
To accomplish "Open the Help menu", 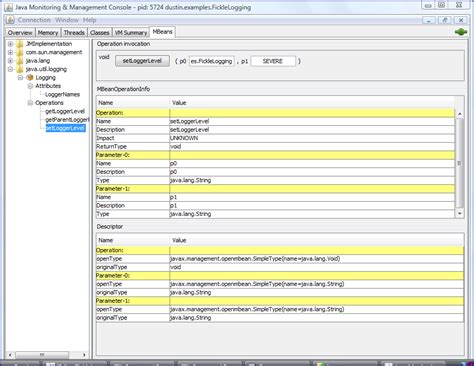I will coord(89,20).
